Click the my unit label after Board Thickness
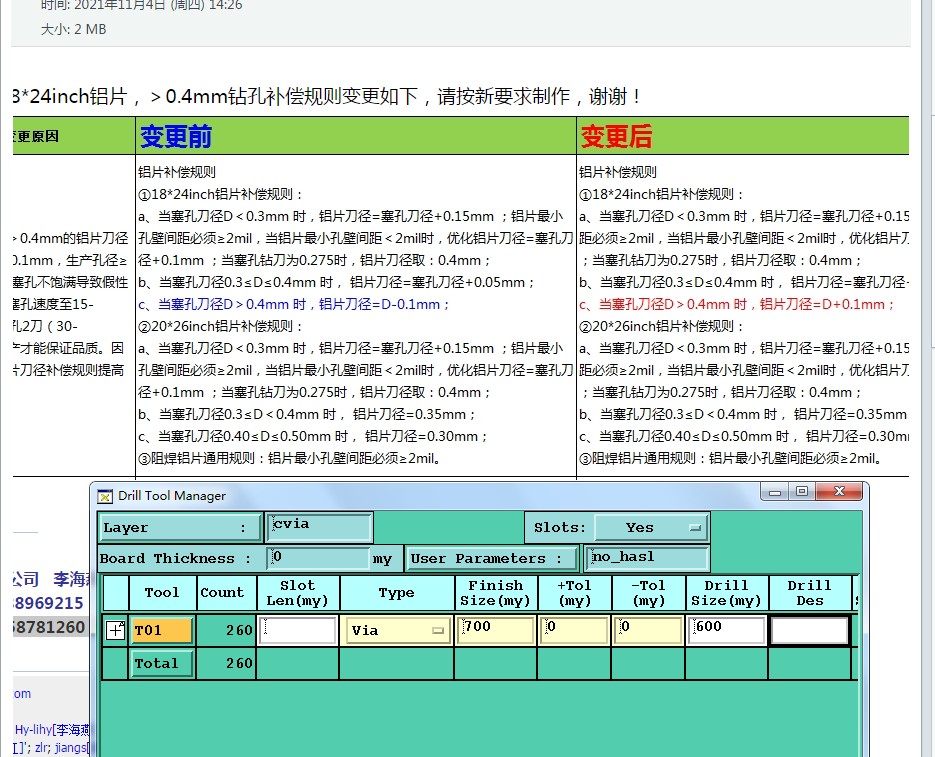Viewport: 935px width, 757px height. pyautogui.click(x=382, y=559)
